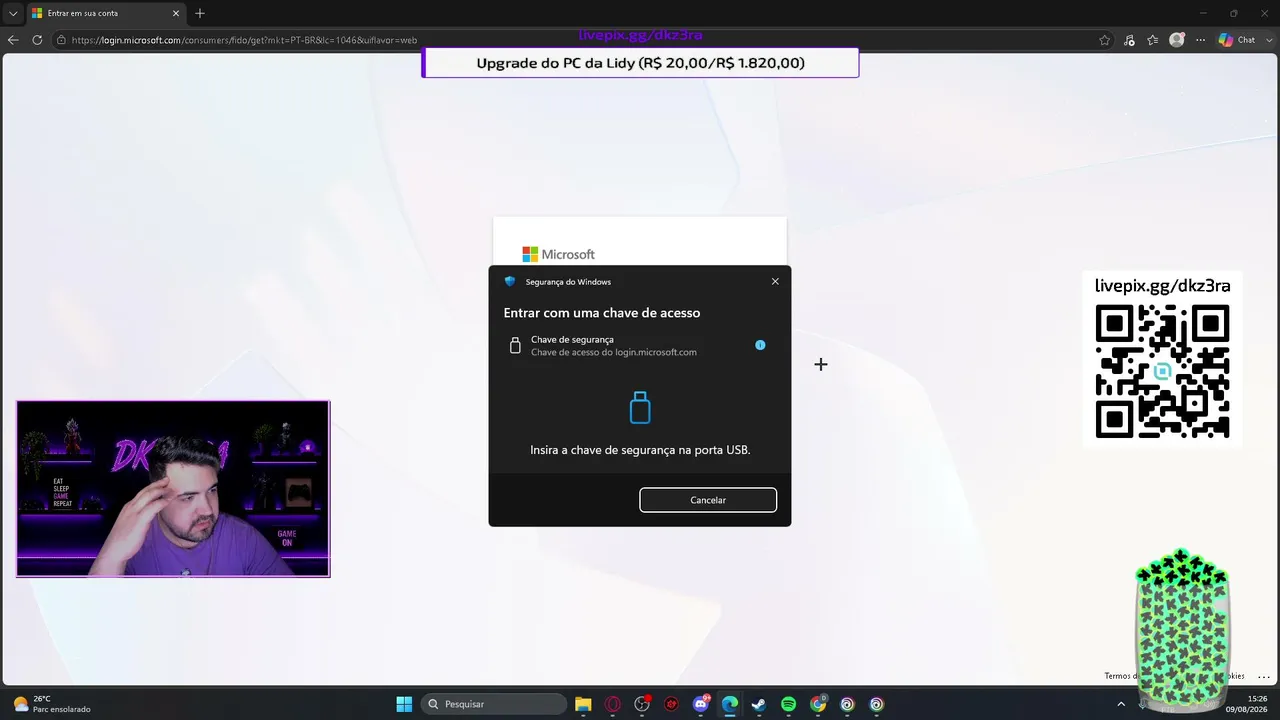This screenshot has height=720, width=1280.
Task: Restore down the browser window
Action: coord(1233,13)
